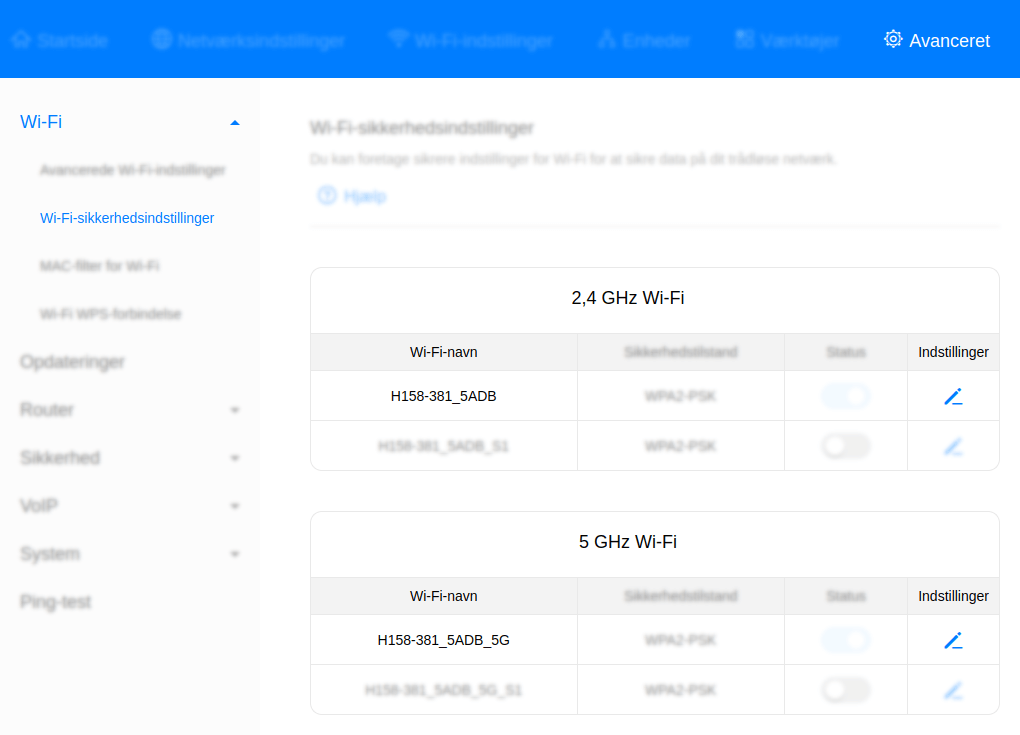The height and width of the screenshot is (735, 1020).
Task: Collapse the Wi-Fi sidebar section
Action: [235, 122]
